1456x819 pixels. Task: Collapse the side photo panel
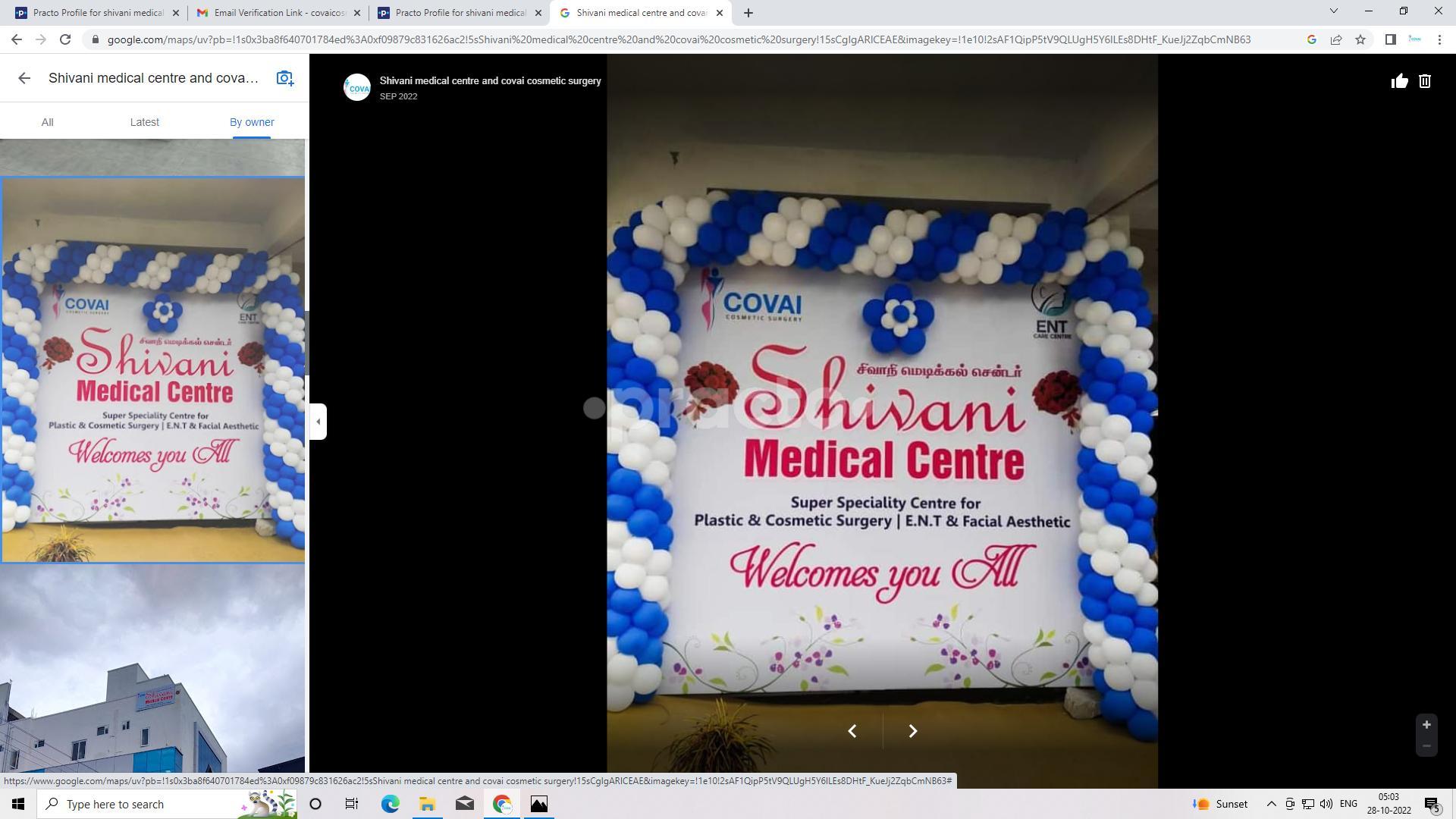(318, 422)
